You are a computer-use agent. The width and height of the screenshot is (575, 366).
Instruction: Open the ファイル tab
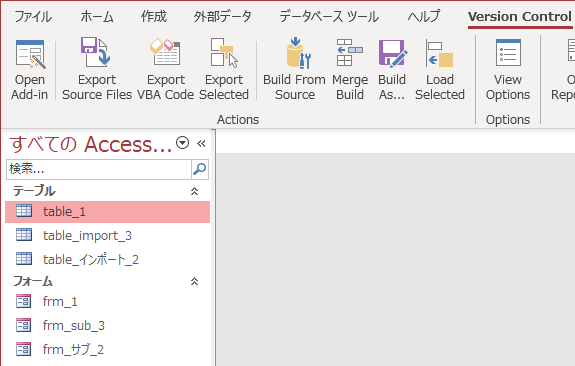[33, 17]
